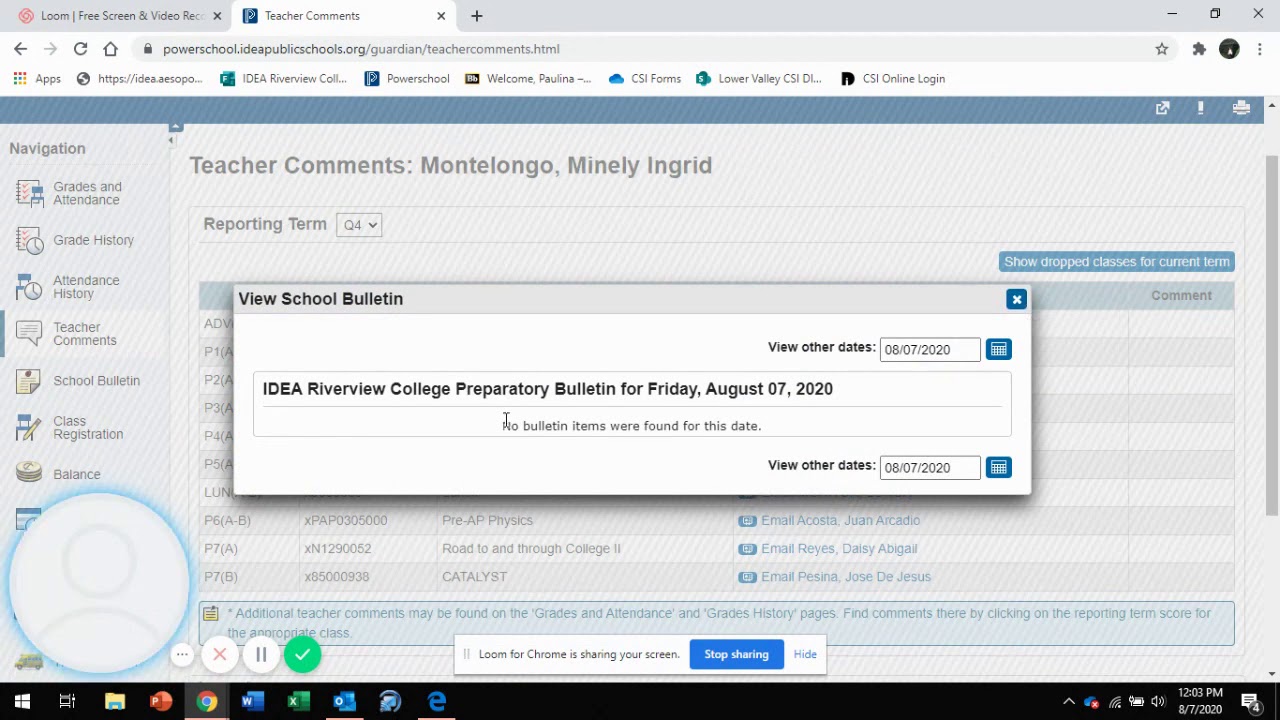Click the address bar URL
The image size is (1280, 720).
[x=361, y=48]
